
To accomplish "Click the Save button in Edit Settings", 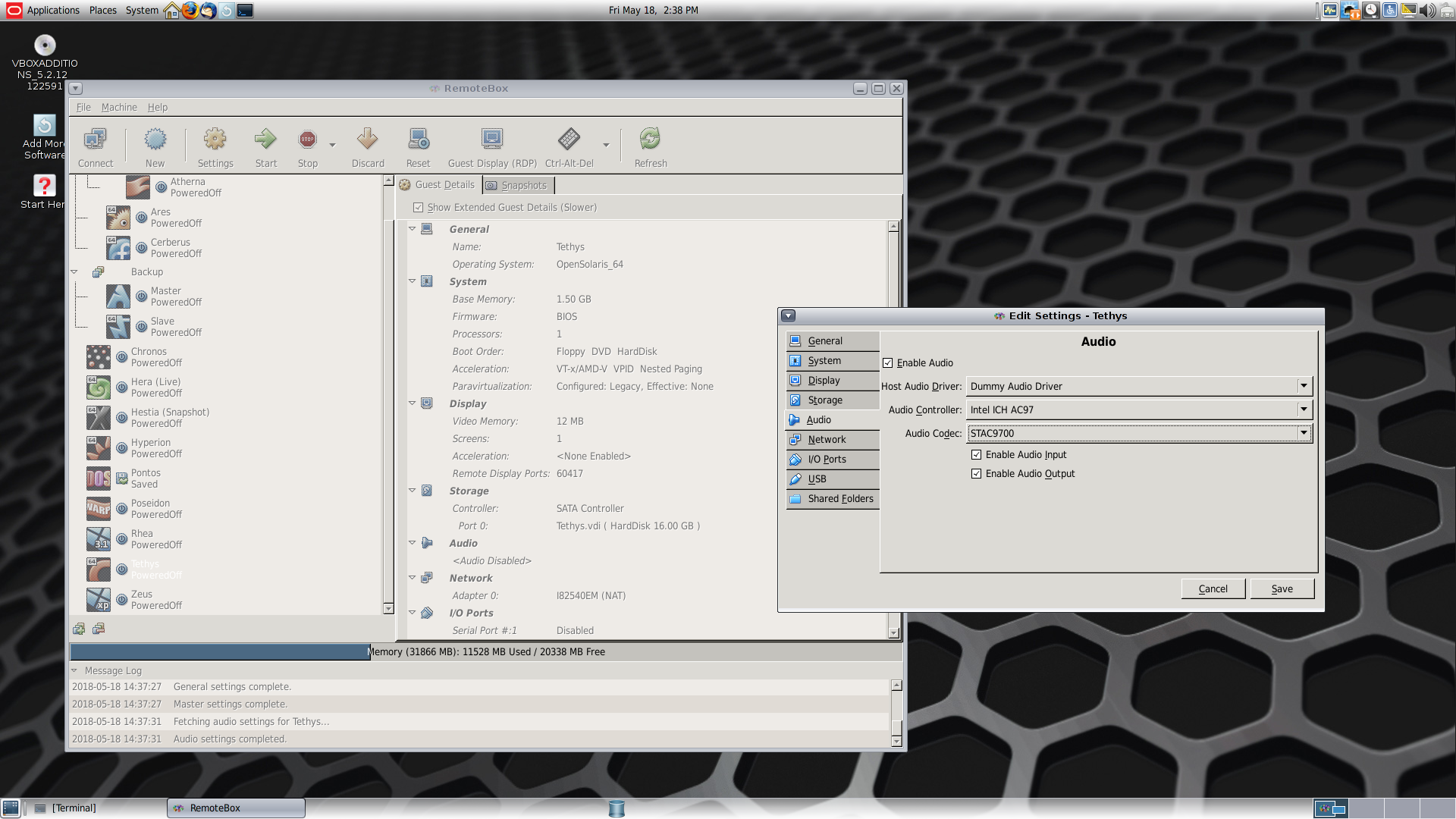I will coord(1282,588).
